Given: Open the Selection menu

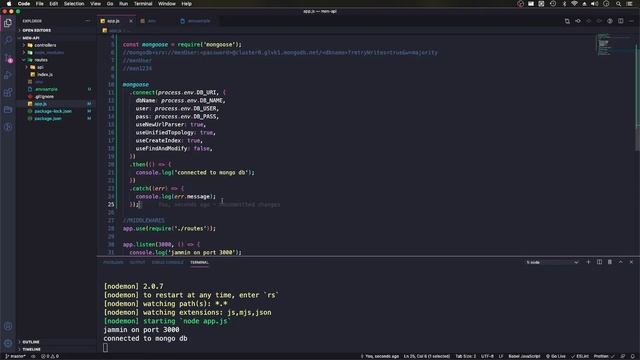Looking at the screenshot, I should point(74,4).
